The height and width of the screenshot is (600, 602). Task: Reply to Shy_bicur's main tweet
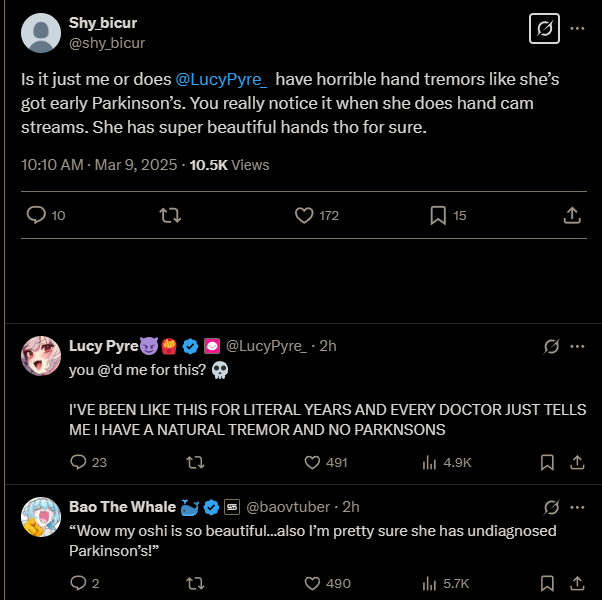tap(36, 215)
